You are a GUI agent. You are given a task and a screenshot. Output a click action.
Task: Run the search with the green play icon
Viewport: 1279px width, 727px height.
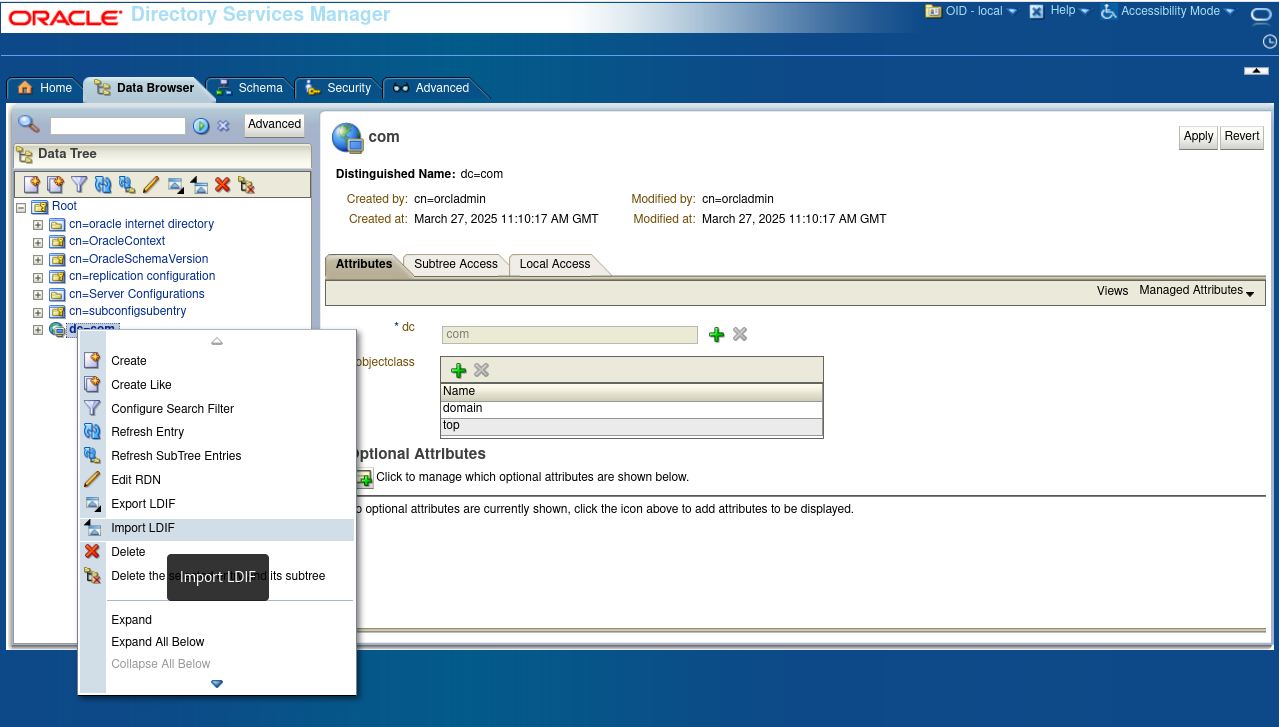point(201,126)
